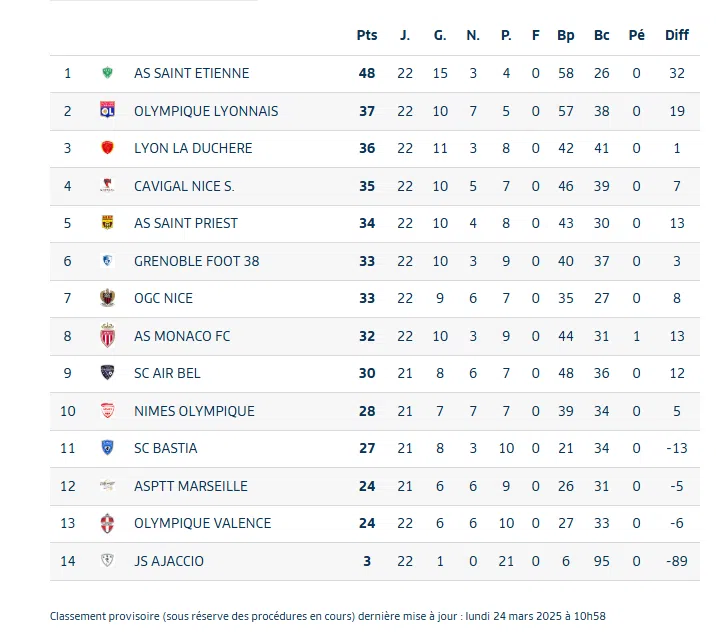Click the SC Bastia club icon
This screenshot has width=716, height=632.
coord(107,448)
